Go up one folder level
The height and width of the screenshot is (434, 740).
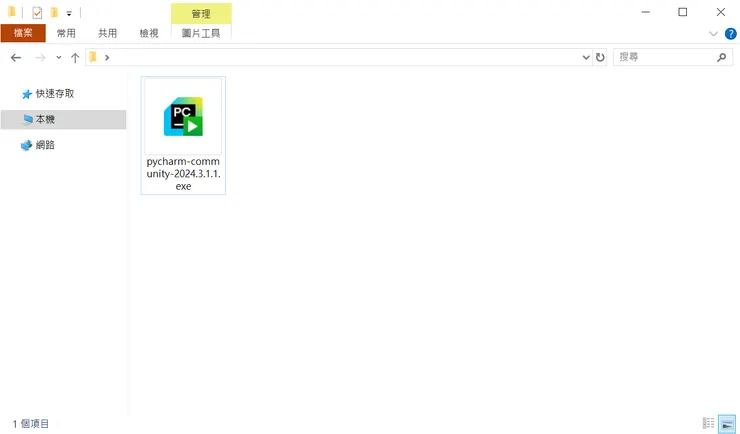pyautogui.click(x=75, y=58)
